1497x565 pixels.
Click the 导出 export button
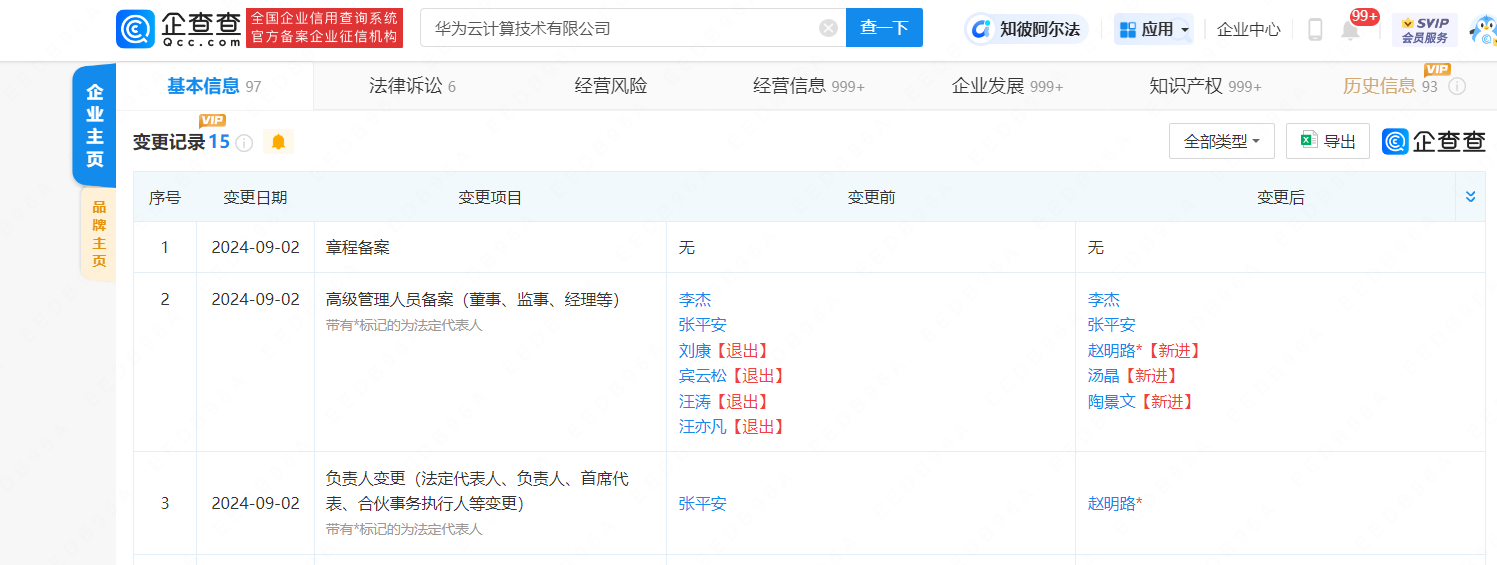click(1327, 141)
